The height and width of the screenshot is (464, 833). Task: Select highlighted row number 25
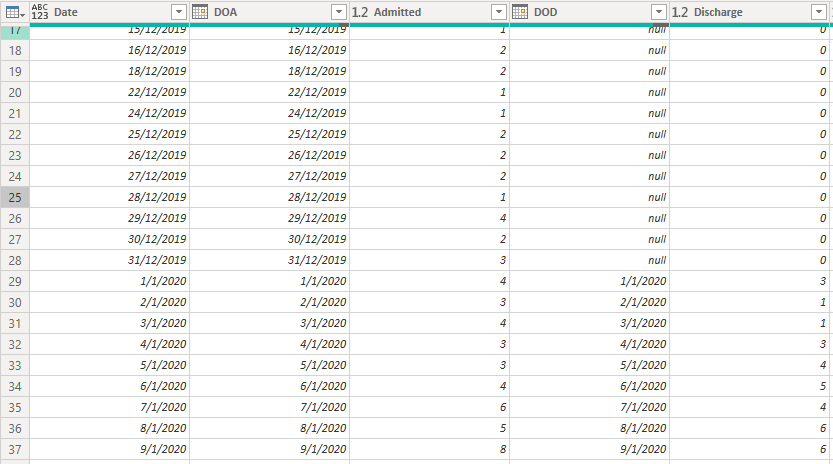(x=15, y=197)
